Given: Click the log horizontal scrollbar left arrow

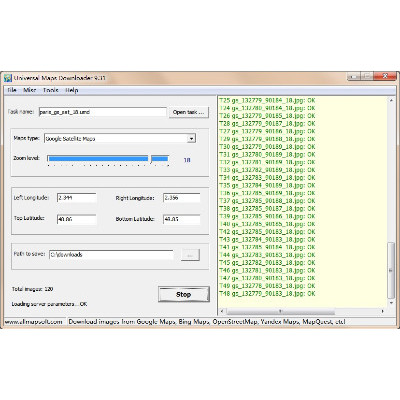Looking at the screenshot, I should click(223, 311).
